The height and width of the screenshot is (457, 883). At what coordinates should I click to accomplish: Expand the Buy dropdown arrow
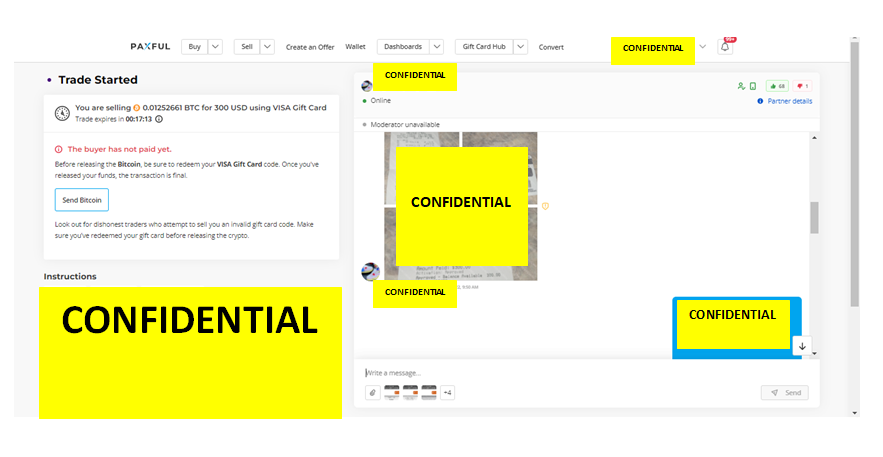coord(215,47)
